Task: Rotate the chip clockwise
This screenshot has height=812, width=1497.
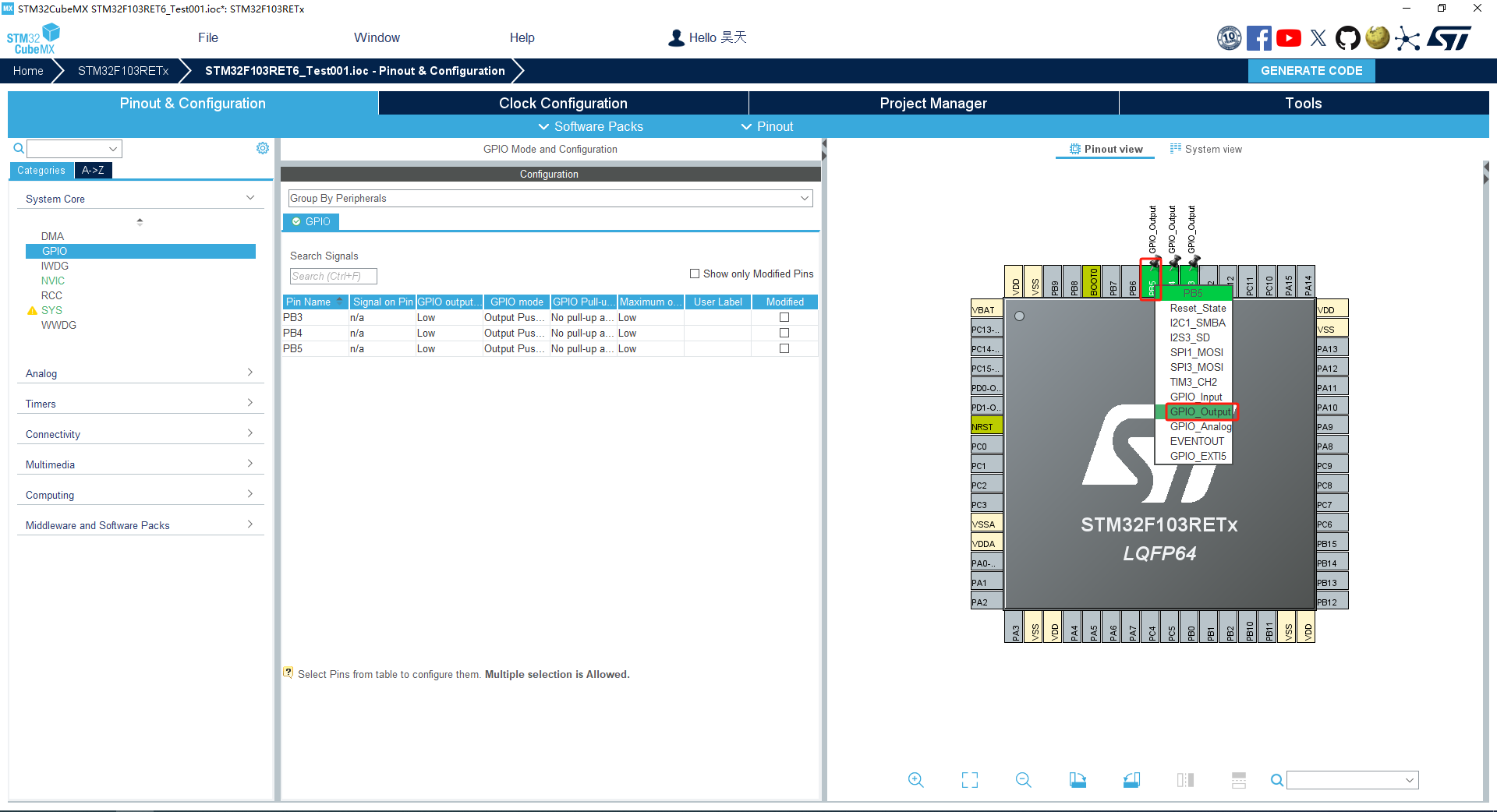Action: pyautogui.click(x=1078, y=780)
